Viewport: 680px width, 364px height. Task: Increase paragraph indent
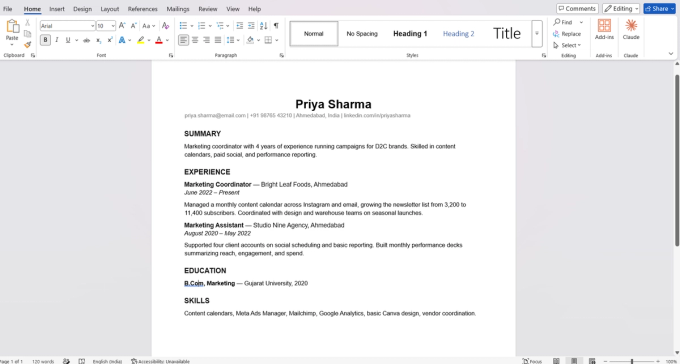(x=251, y=26)
